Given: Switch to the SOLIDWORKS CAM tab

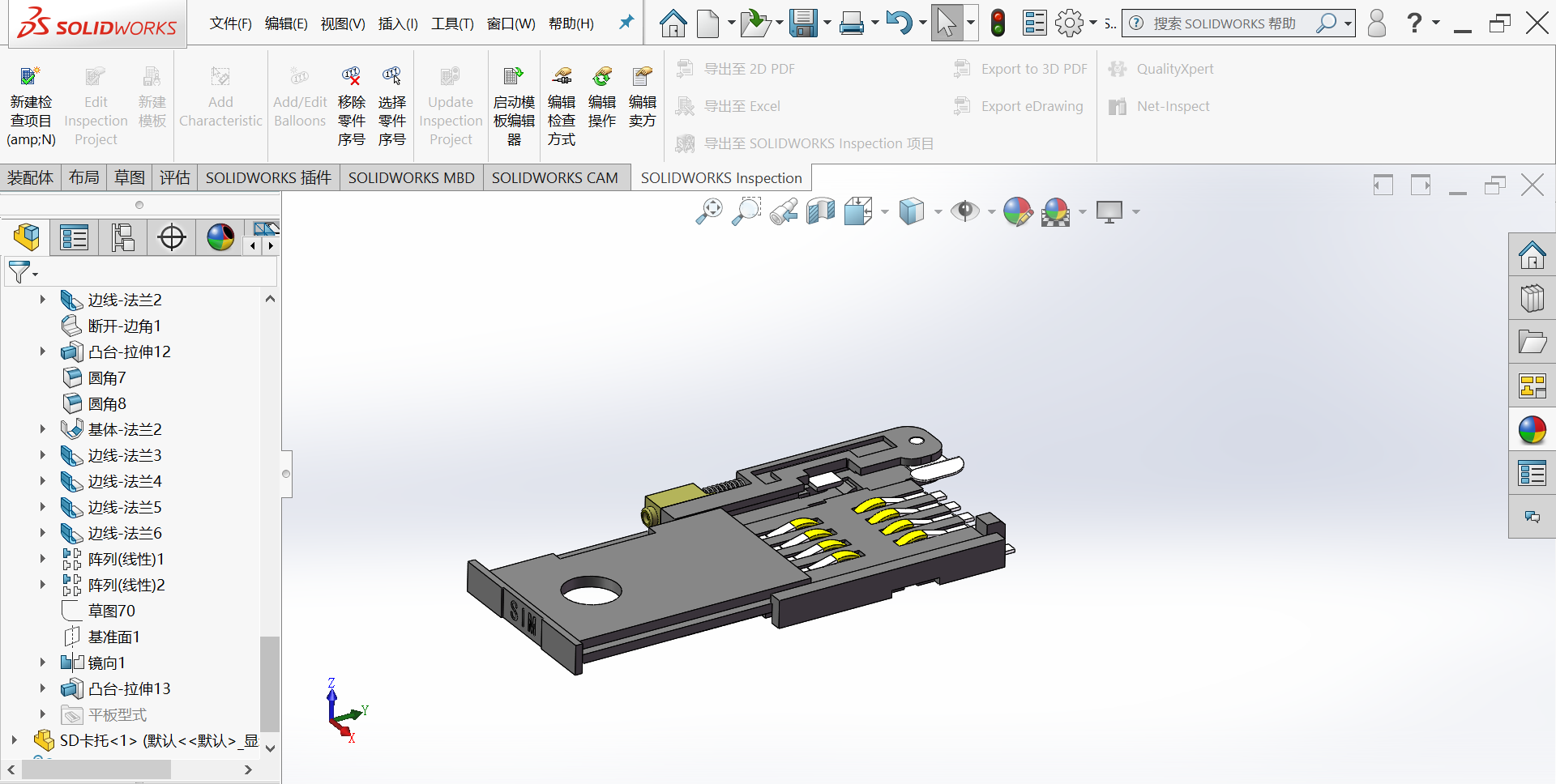Looking at the screenshot, I should (x=554, y=177).
